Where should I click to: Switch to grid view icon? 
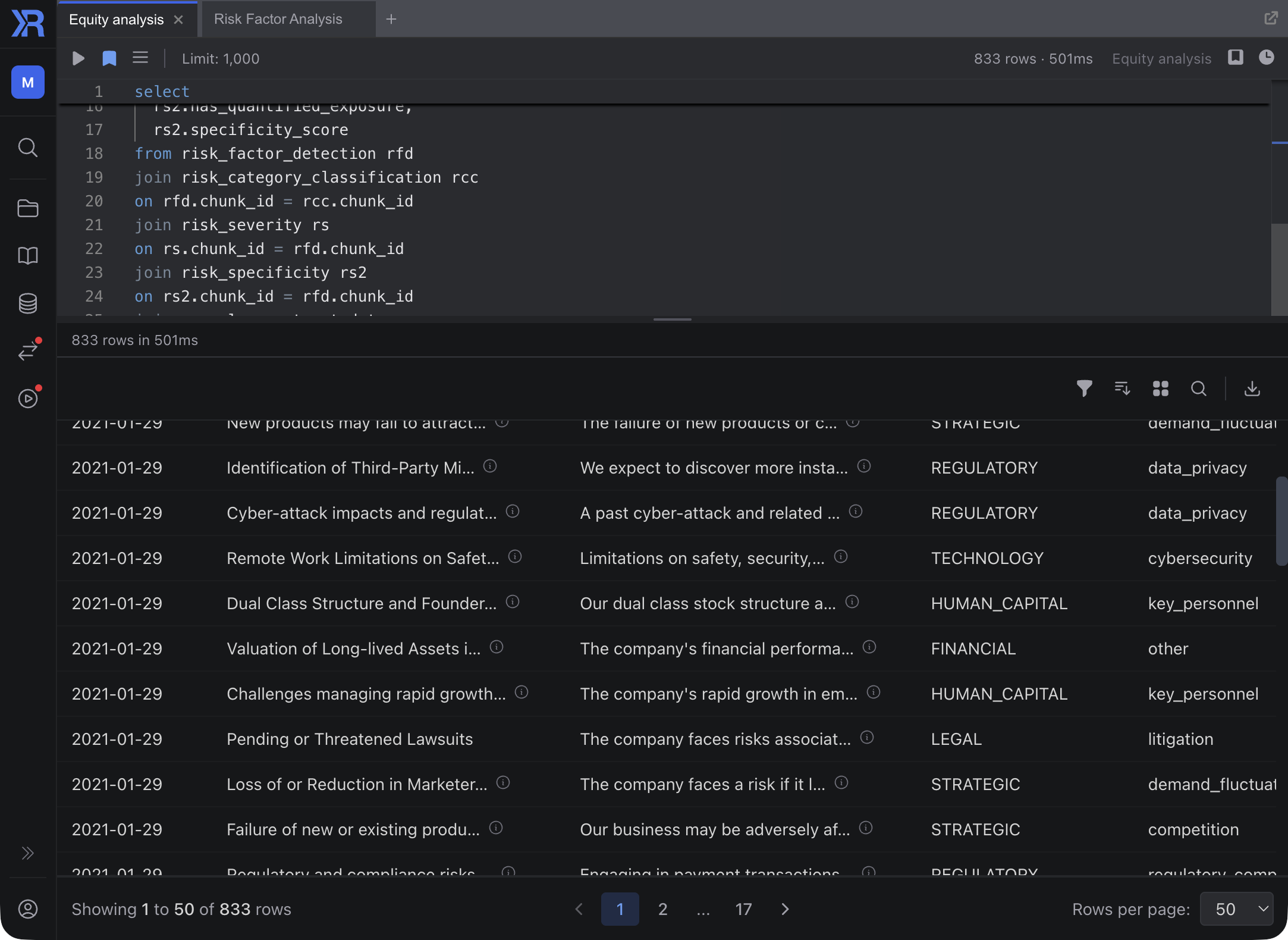[x=1160, y=388]
